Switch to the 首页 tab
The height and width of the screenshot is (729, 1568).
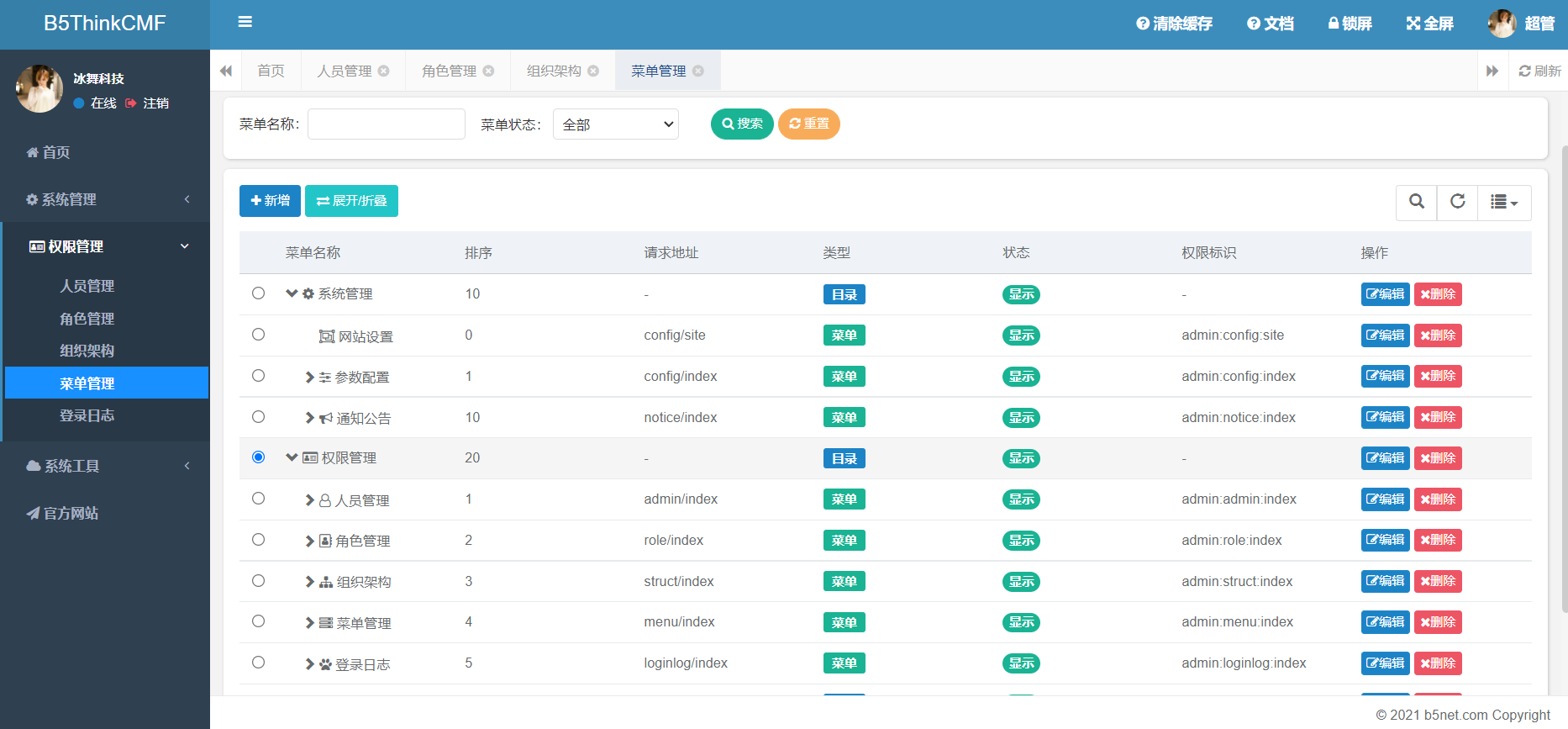[271, 71]
